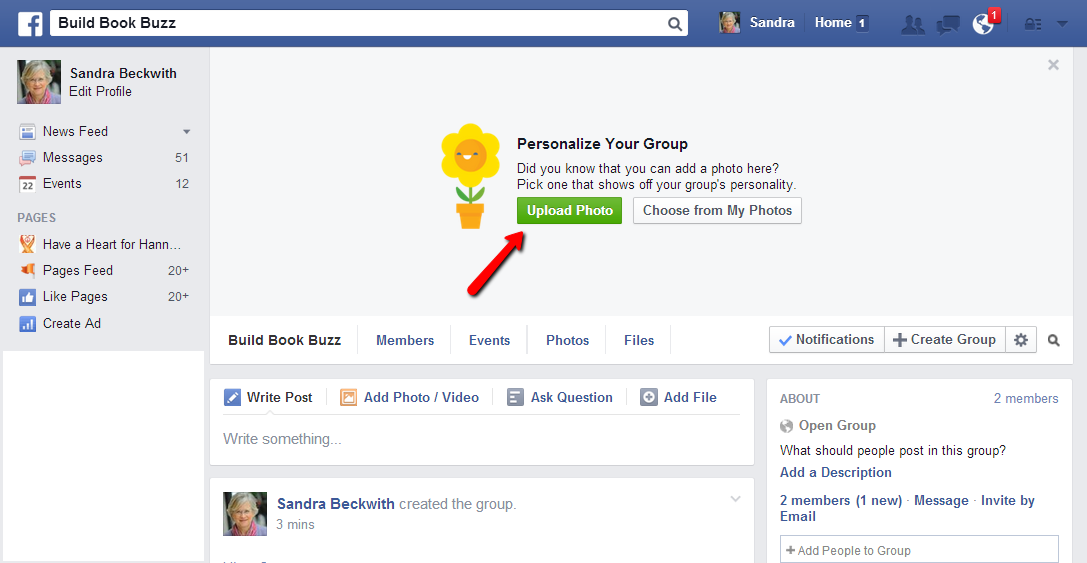Open Events in left sidebar
This screenshot has height=563, width=1087.
62,184
